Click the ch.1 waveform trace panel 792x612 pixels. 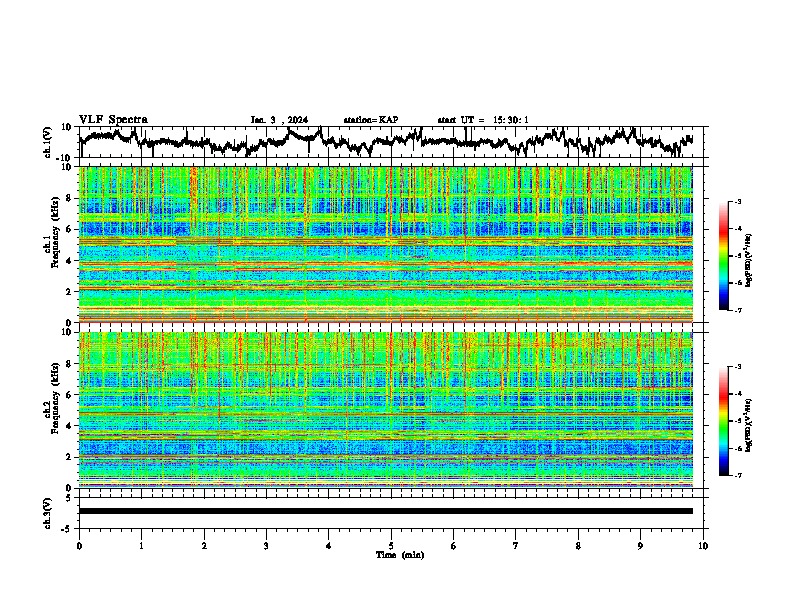click(391, 142)
